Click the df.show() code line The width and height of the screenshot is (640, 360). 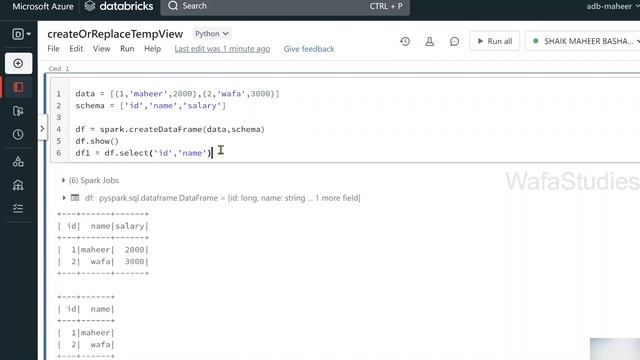(97, 141)
